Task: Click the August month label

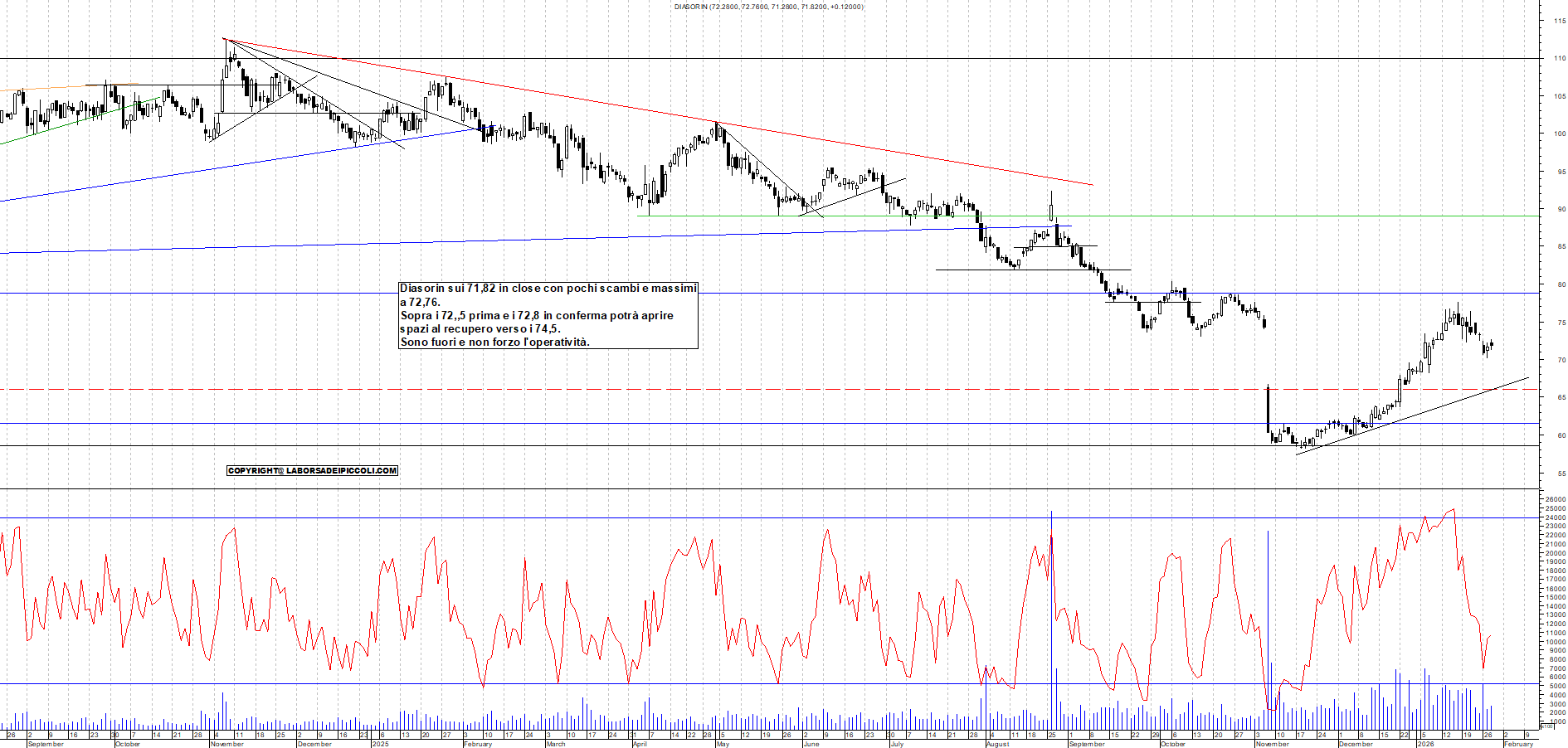Action: pyautogui.click(x=997, y=744)
